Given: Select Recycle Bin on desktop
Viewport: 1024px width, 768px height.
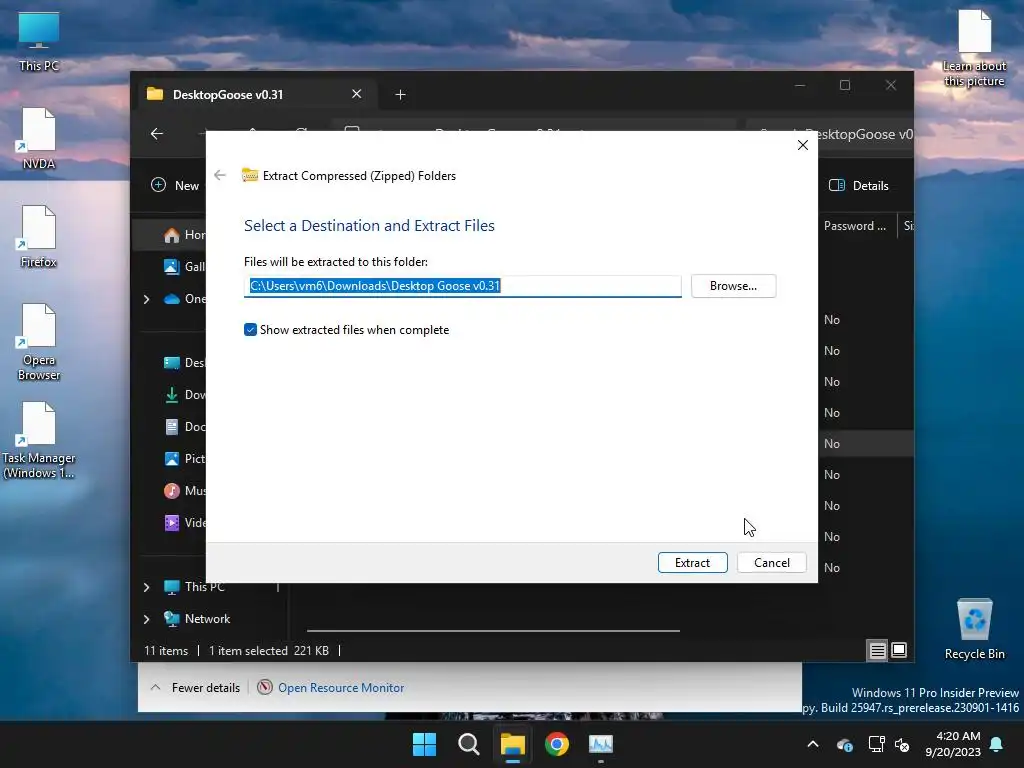Looking at the screenshot, I should click(974, 630).
